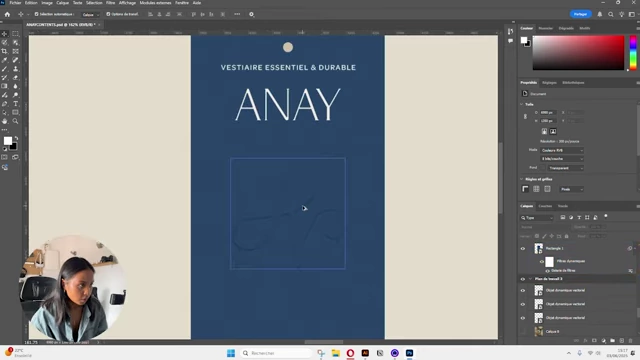Set canvas to portrait orientation

point(544,131)
